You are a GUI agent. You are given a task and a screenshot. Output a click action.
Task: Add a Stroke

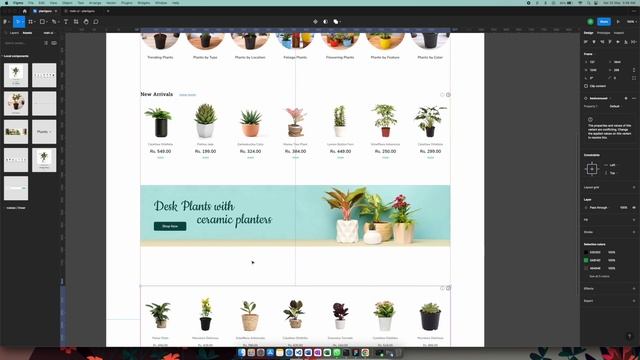(634, 232)
